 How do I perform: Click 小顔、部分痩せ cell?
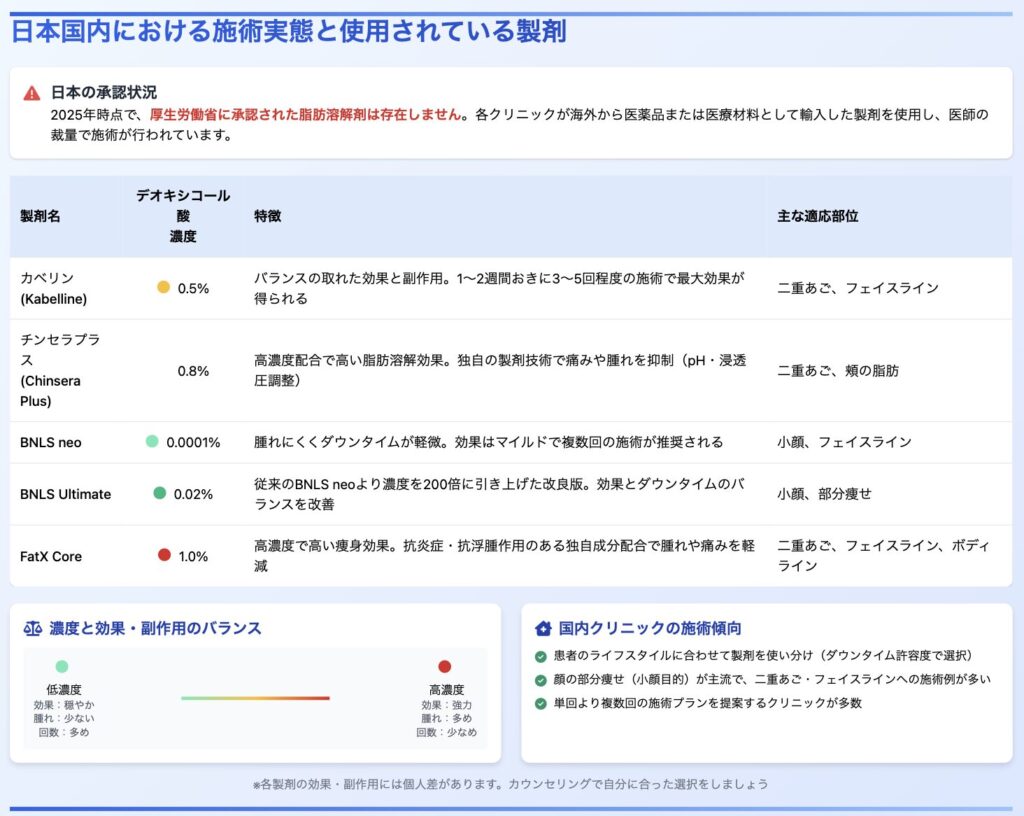point(824,494)
